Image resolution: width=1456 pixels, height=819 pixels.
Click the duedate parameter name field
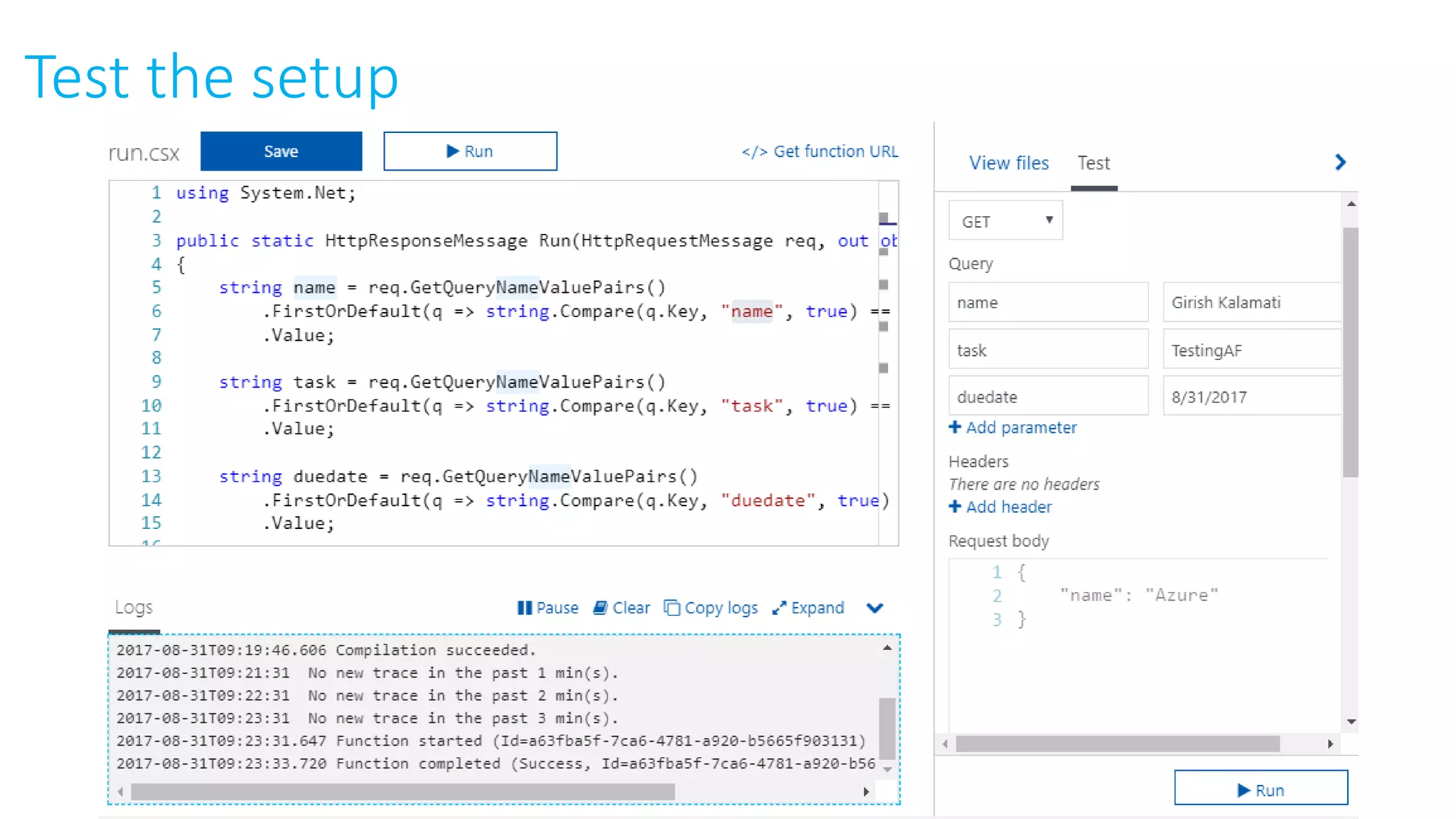[1048, 397]
